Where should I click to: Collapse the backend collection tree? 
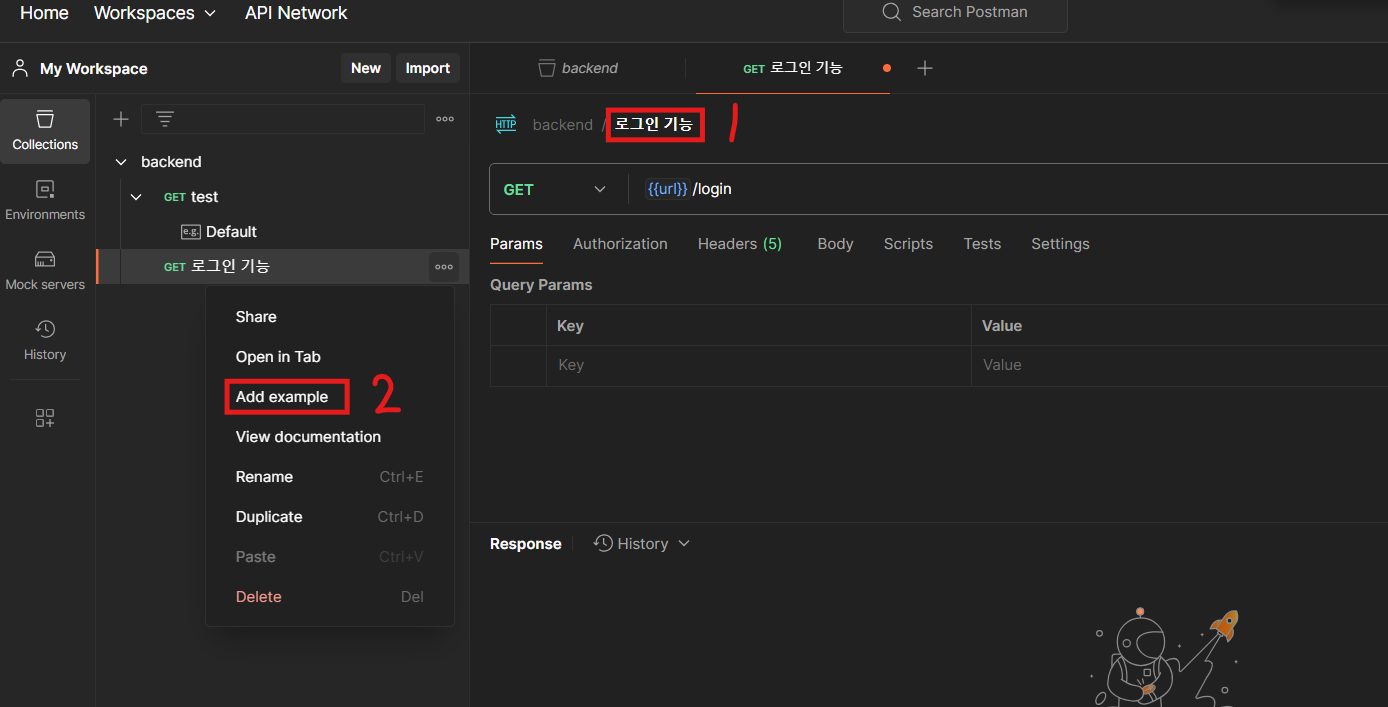[x=121, y=161]
